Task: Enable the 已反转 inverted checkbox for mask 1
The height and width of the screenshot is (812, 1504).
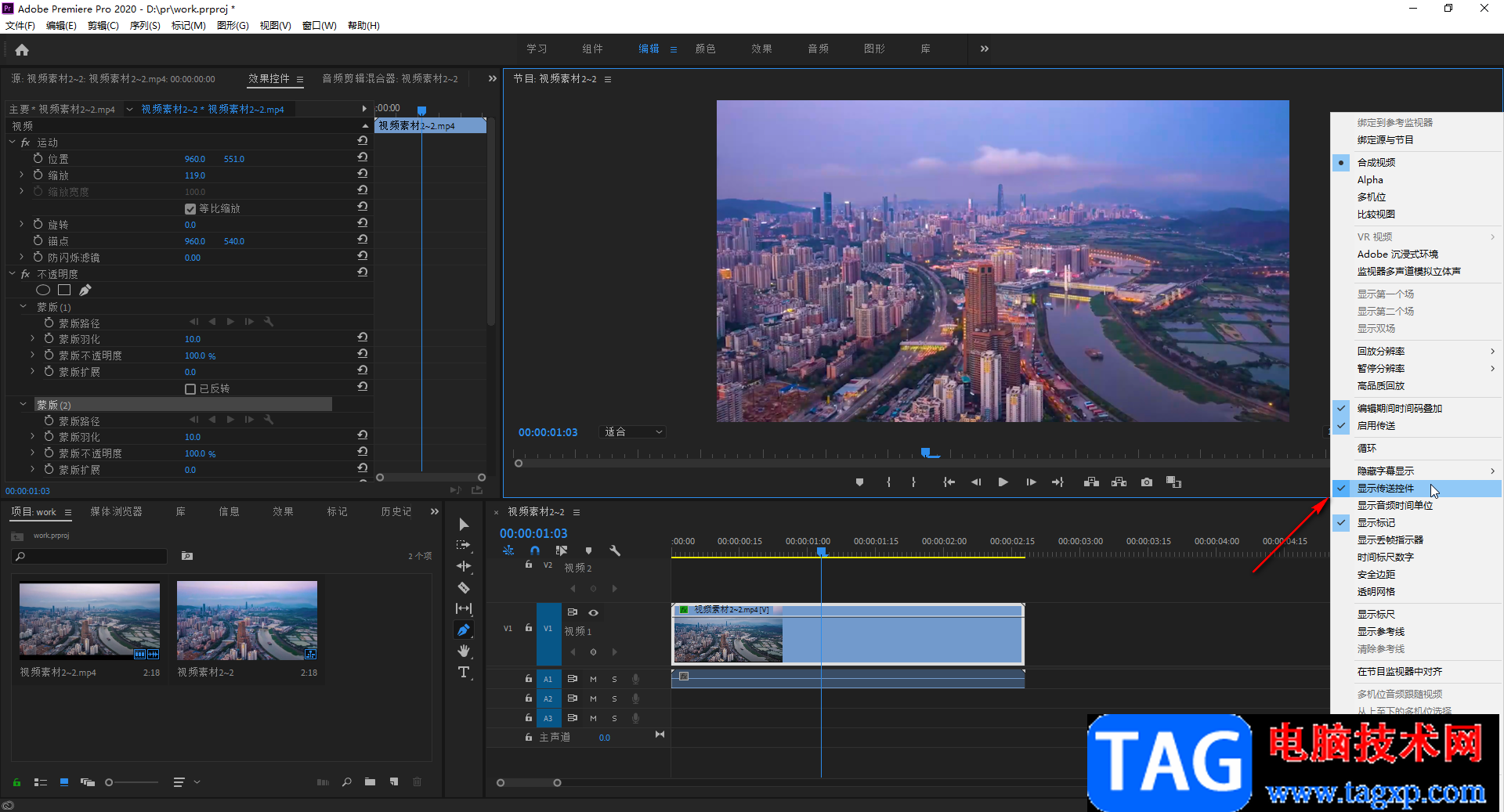Action: click(x=190, y=389)
